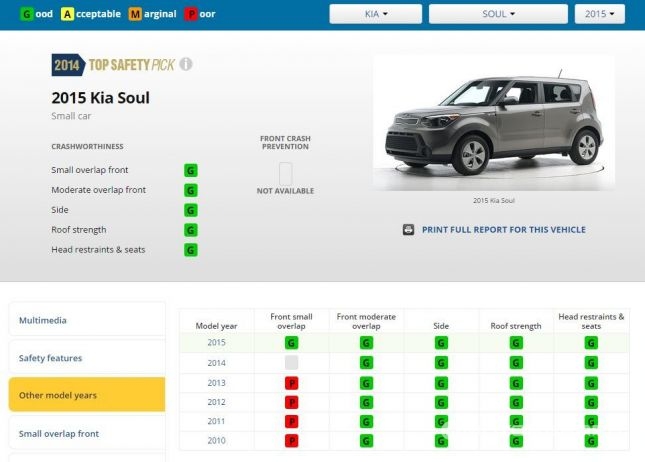Click the Small overlap front Good rating badge
Image resolution: width=645 pixels, height=462 pixels.
click(x=190, y=170)
